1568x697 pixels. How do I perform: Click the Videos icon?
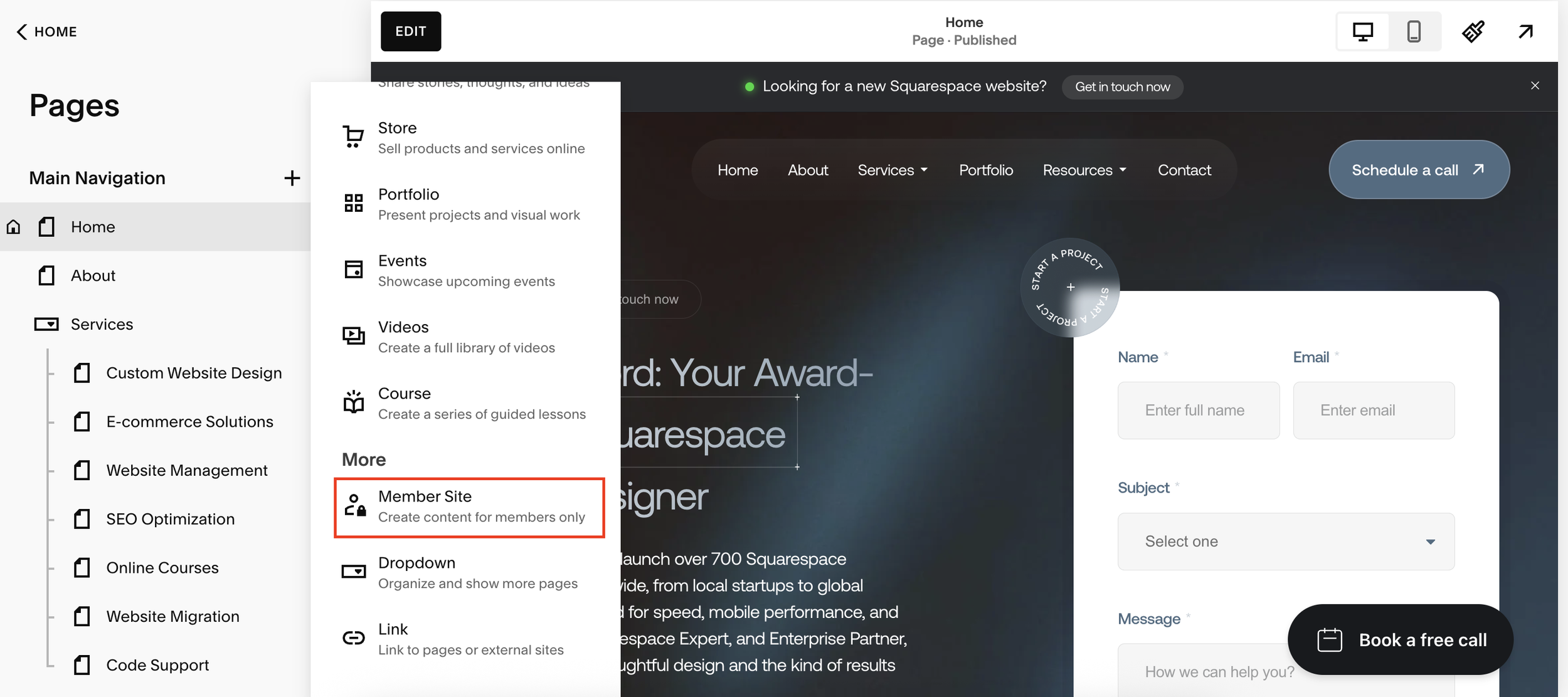[x=353, y=336]
